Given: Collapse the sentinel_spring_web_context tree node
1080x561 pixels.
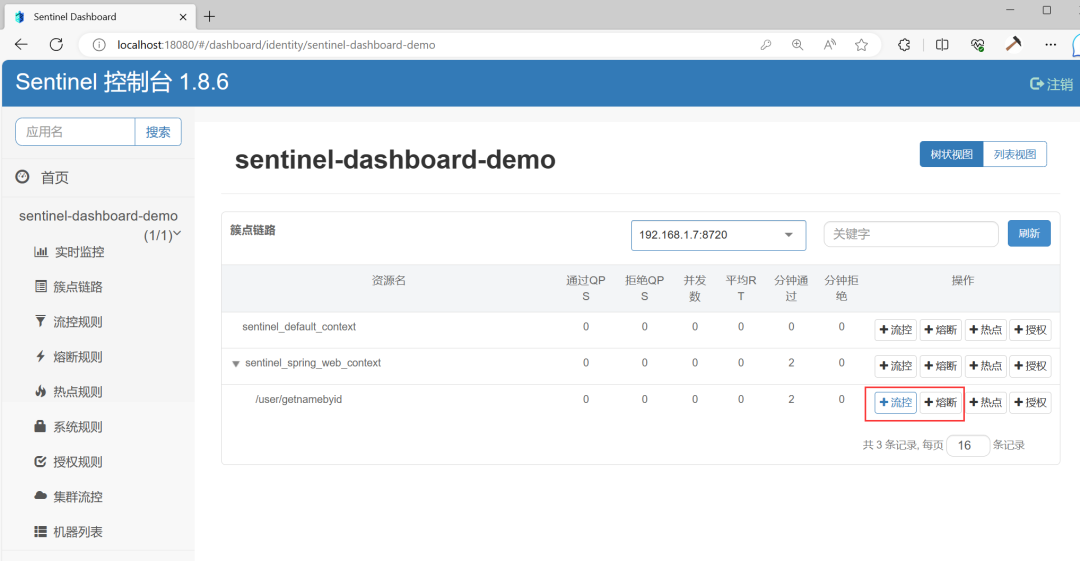Looking at the screenshot, I should tap(236, 364).
